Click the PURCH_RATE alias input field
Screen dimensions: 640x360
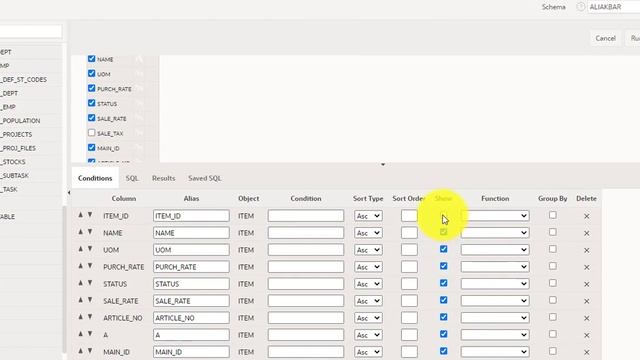pyautogui.click(x=191, y=267)
